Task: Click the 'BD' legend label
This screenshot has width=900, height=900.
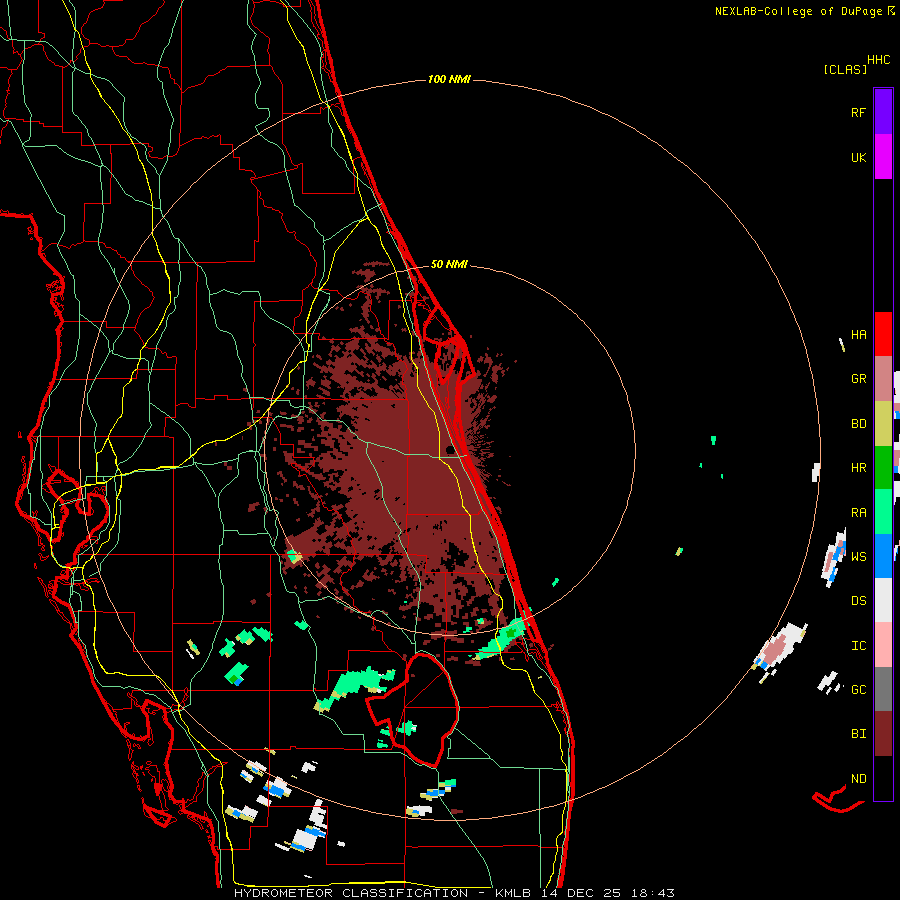Action: pyautogui.click(x=858, y=424)
